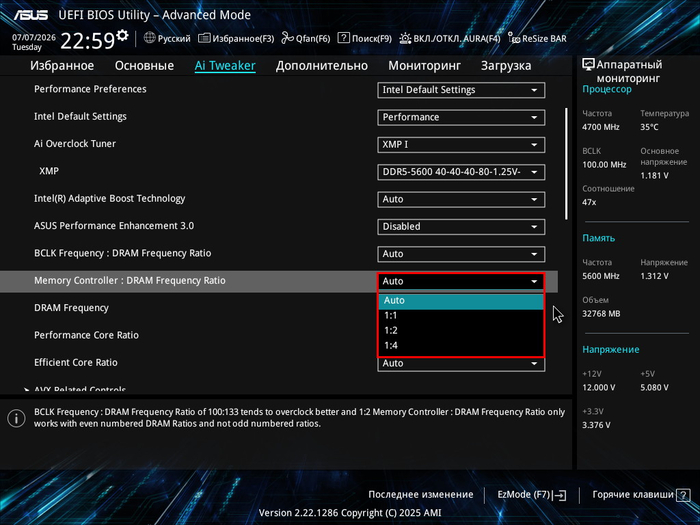700x525 pixels.
Task: Switch to the Основные tab
Action: point(144,66)
